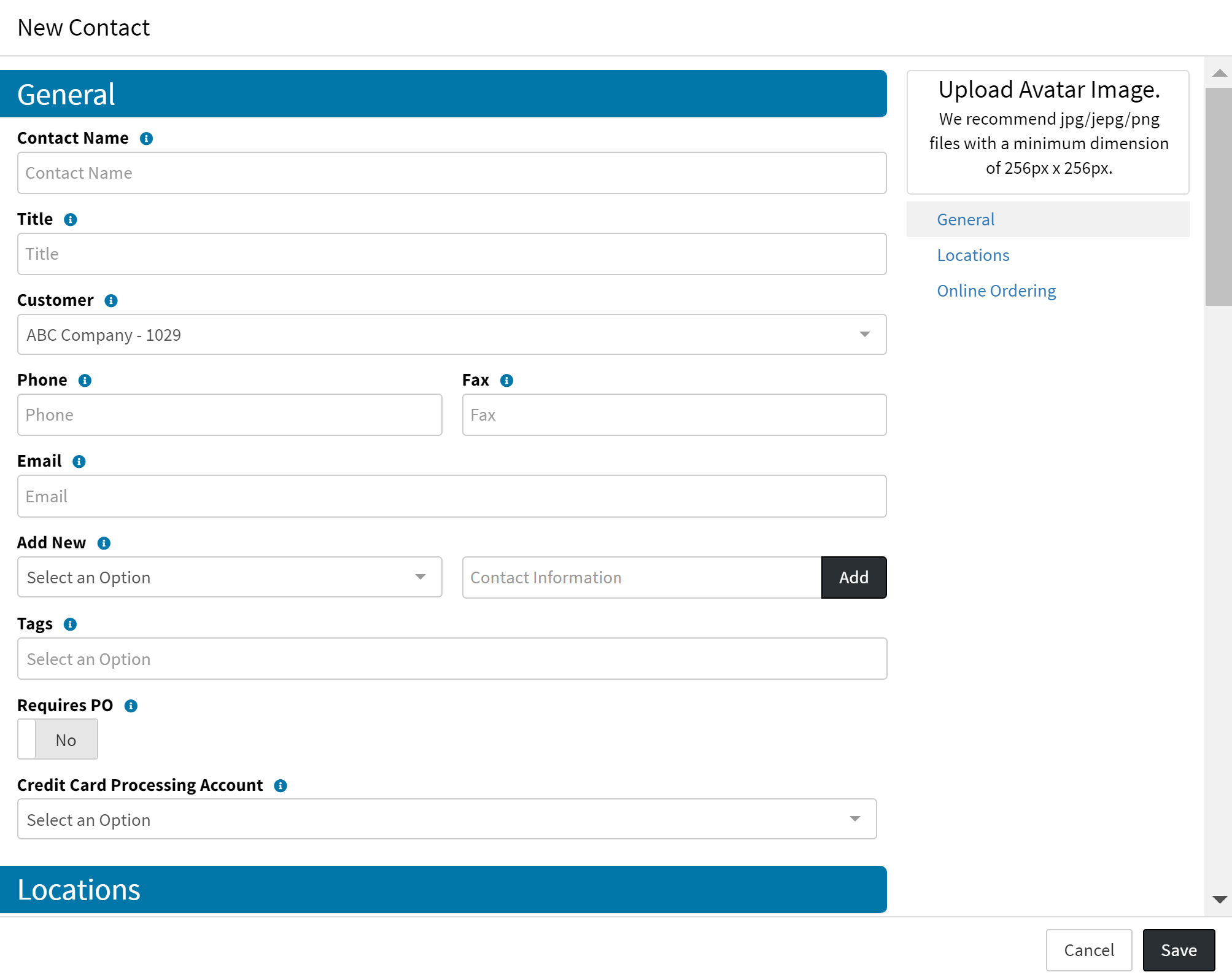Click the info icon next to Fax

point(506,381)
